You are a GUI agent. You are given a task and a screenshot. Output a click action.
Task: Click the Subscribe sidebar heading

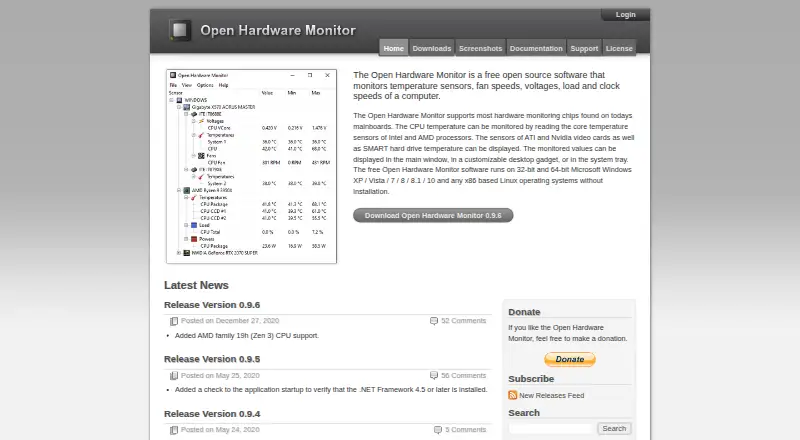coord(531,379)
